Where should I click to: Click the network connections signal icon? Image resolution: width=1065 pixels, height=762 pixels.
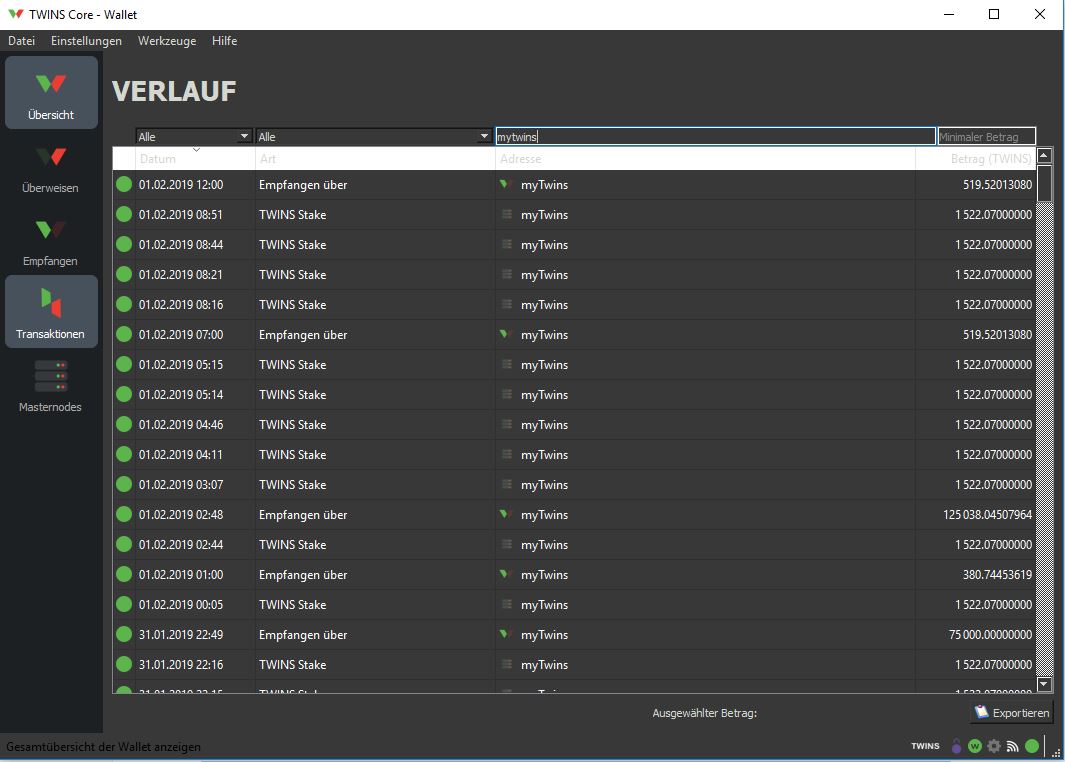[1013, 746]
